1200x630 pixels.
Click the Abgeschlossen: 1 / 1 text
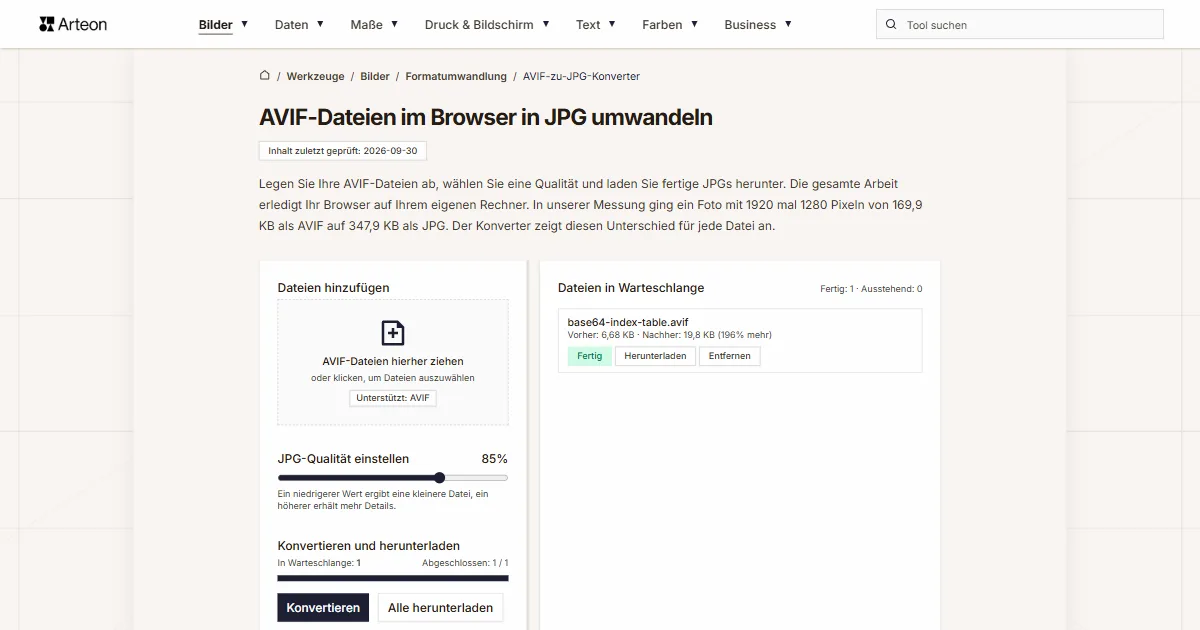(x=465, y=563)
